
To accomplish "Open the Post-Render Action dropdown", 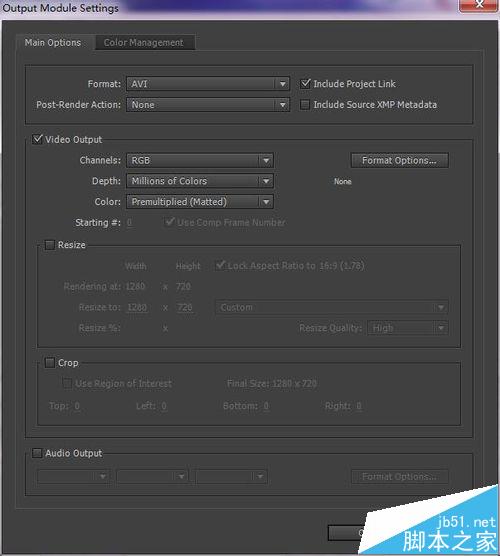I will click(x=208, y=105).
